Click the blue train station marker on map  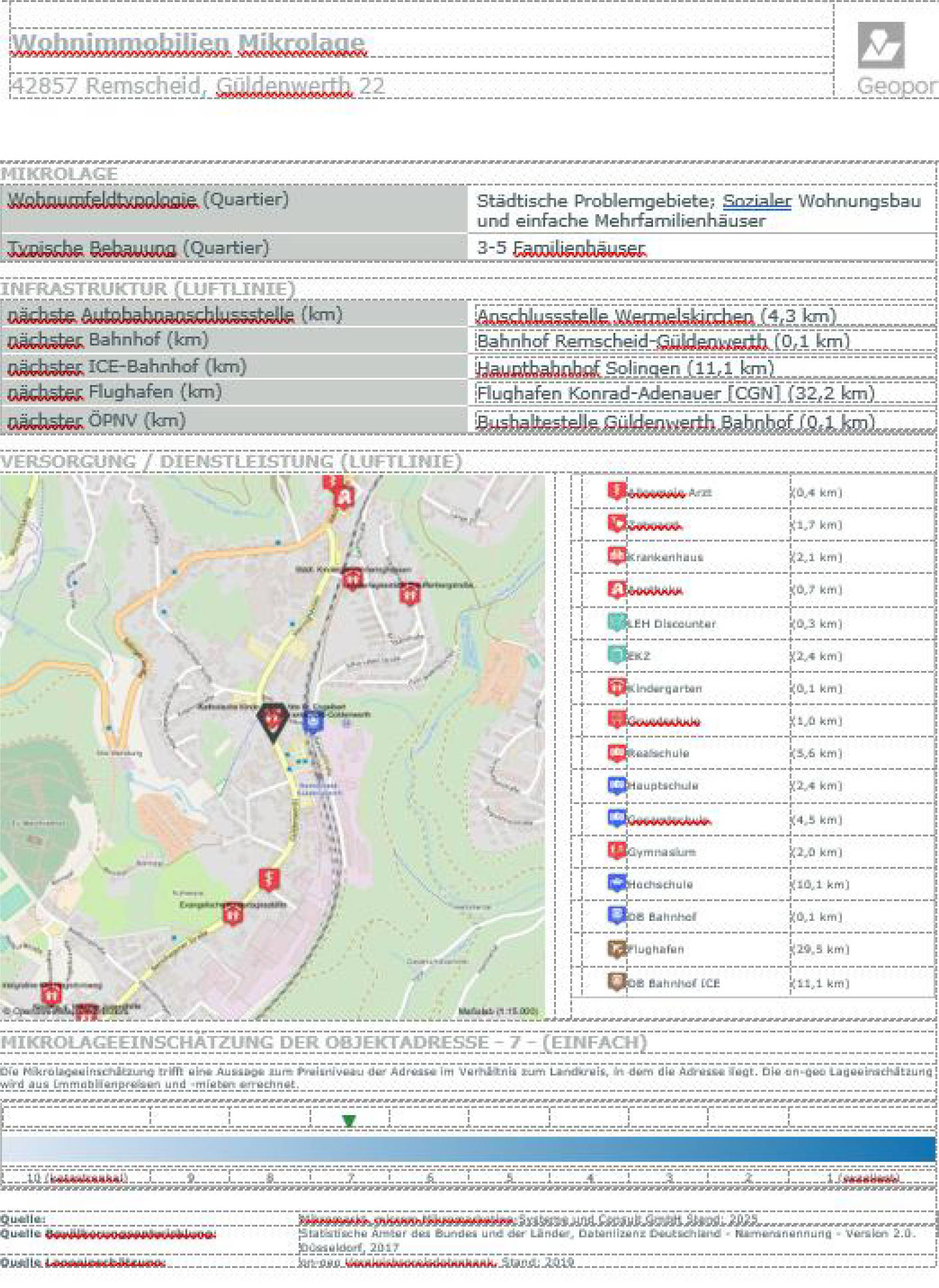(313, 721)
